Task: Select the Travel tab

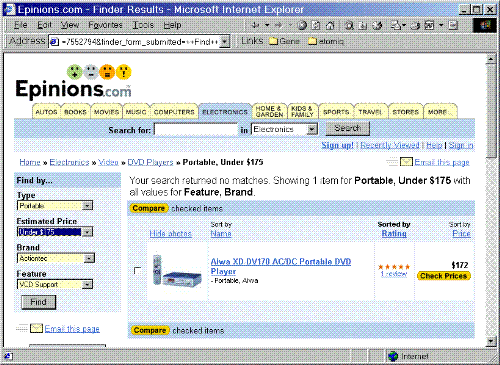Action: pyautogui.click(x=370, y=112)
